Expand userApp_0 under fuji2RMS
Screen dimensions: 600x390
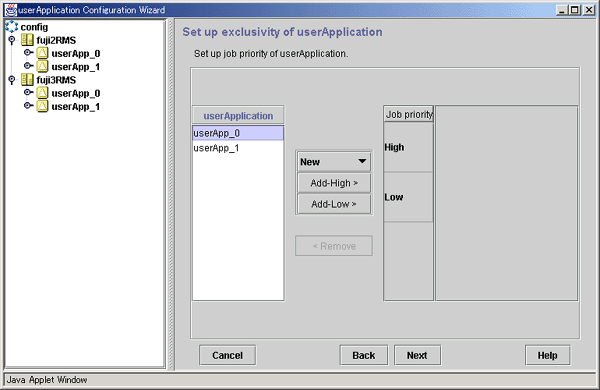click(28, 52)
